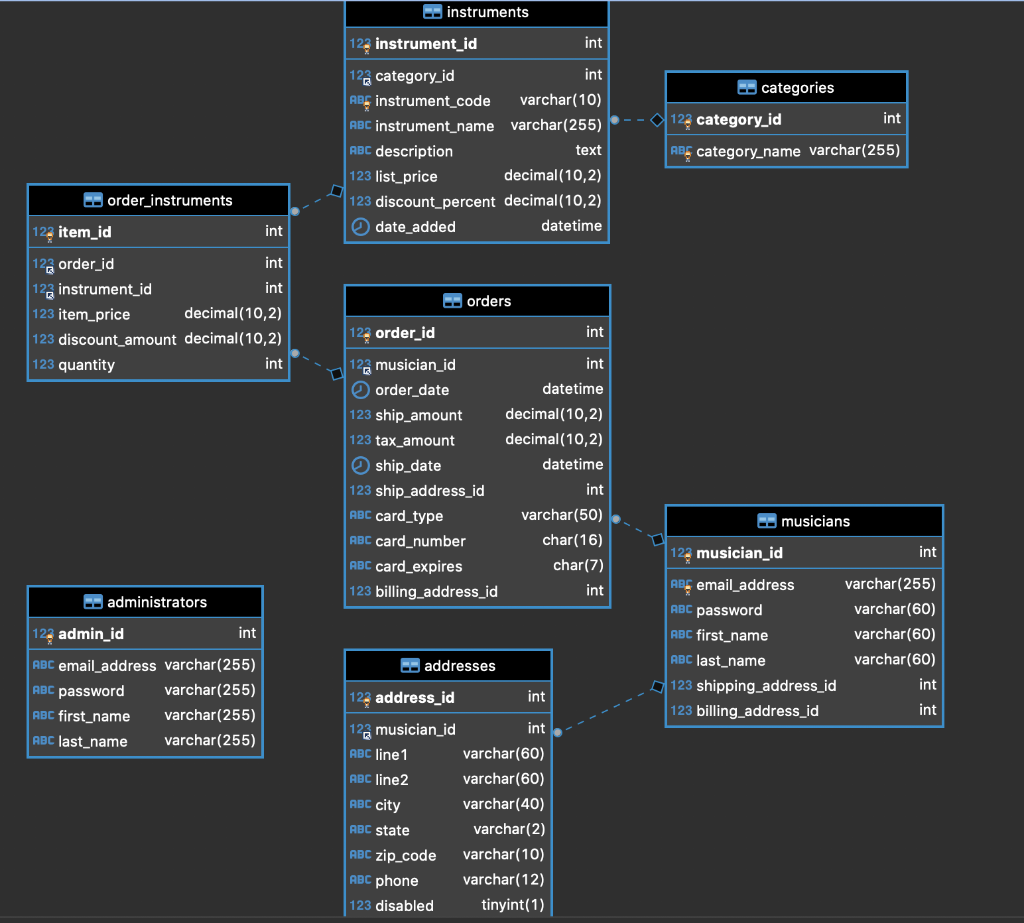
Task: Click the 123 icon beside disabled in addresses
Action: click(360, 905)
